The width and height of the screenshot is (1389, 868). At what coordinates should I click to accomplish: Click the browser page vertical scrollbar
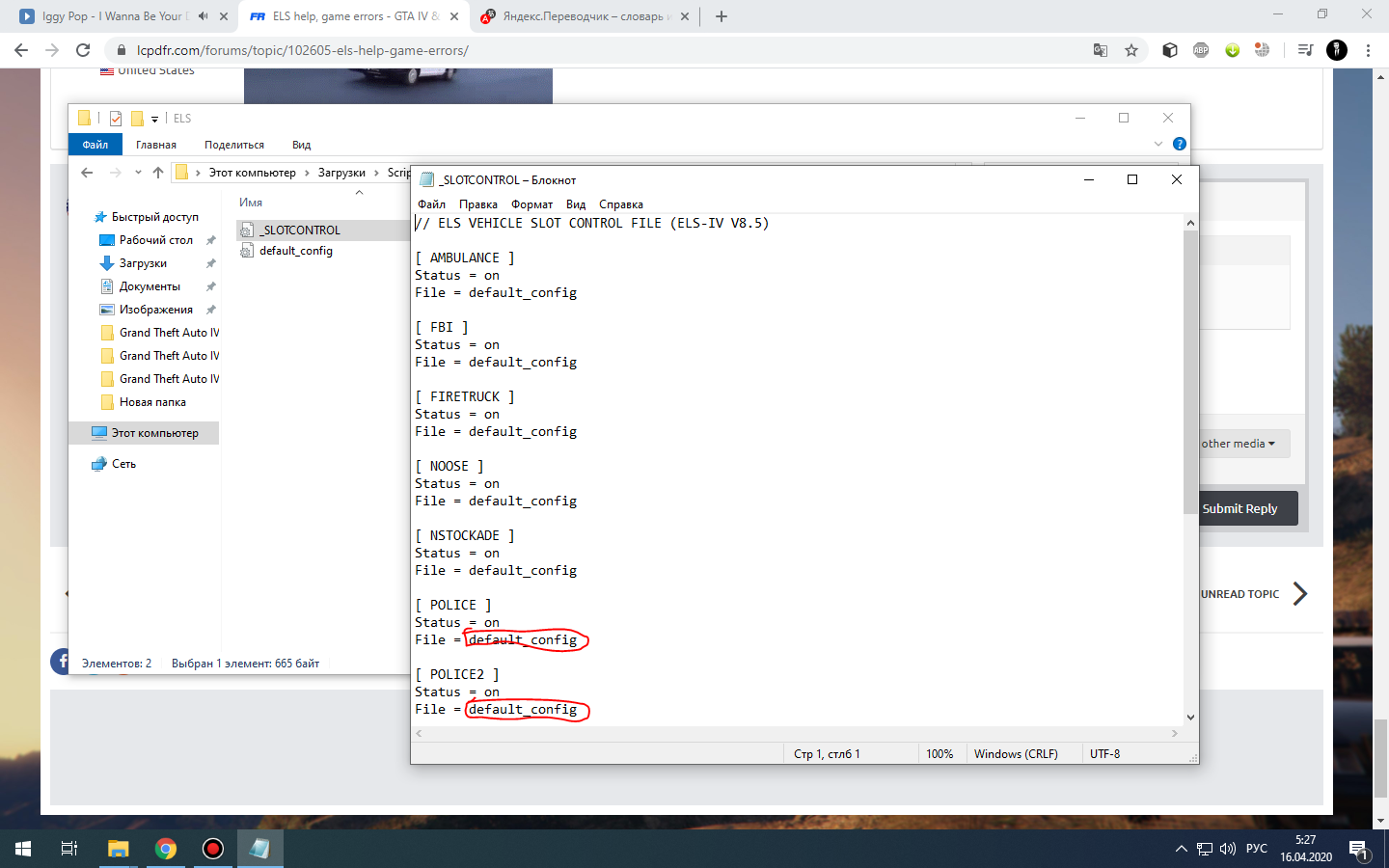click(x=1380, y=757)
